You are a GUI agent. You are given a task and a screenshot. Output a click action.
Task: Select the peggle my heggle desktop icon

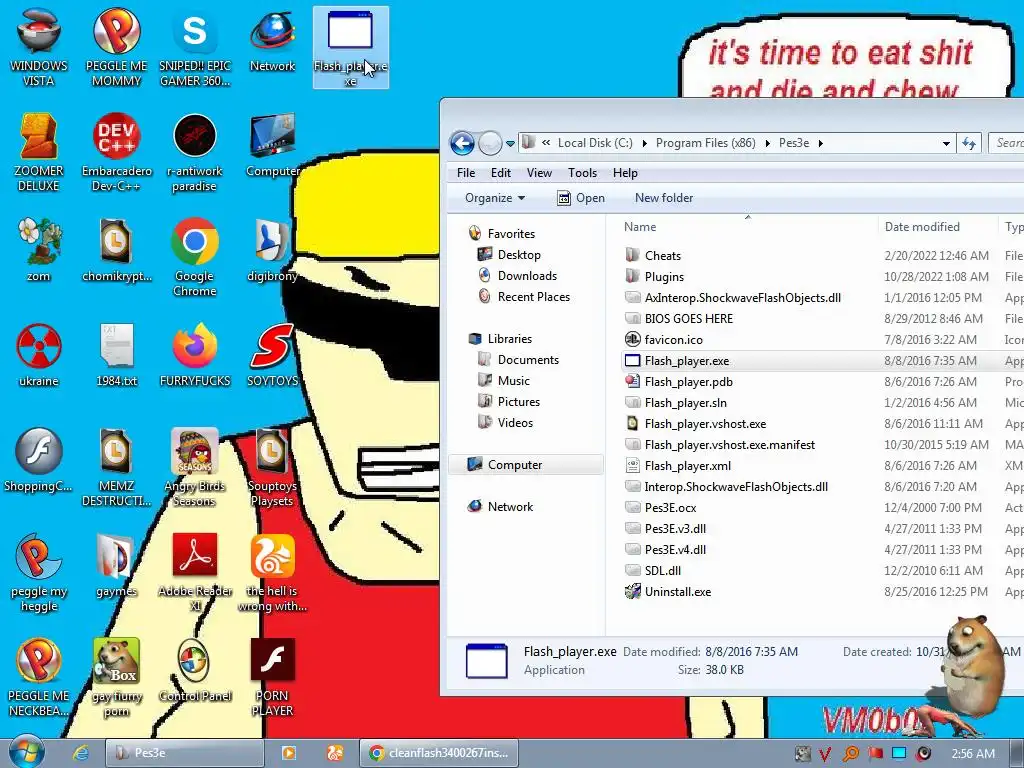point(39,572)
